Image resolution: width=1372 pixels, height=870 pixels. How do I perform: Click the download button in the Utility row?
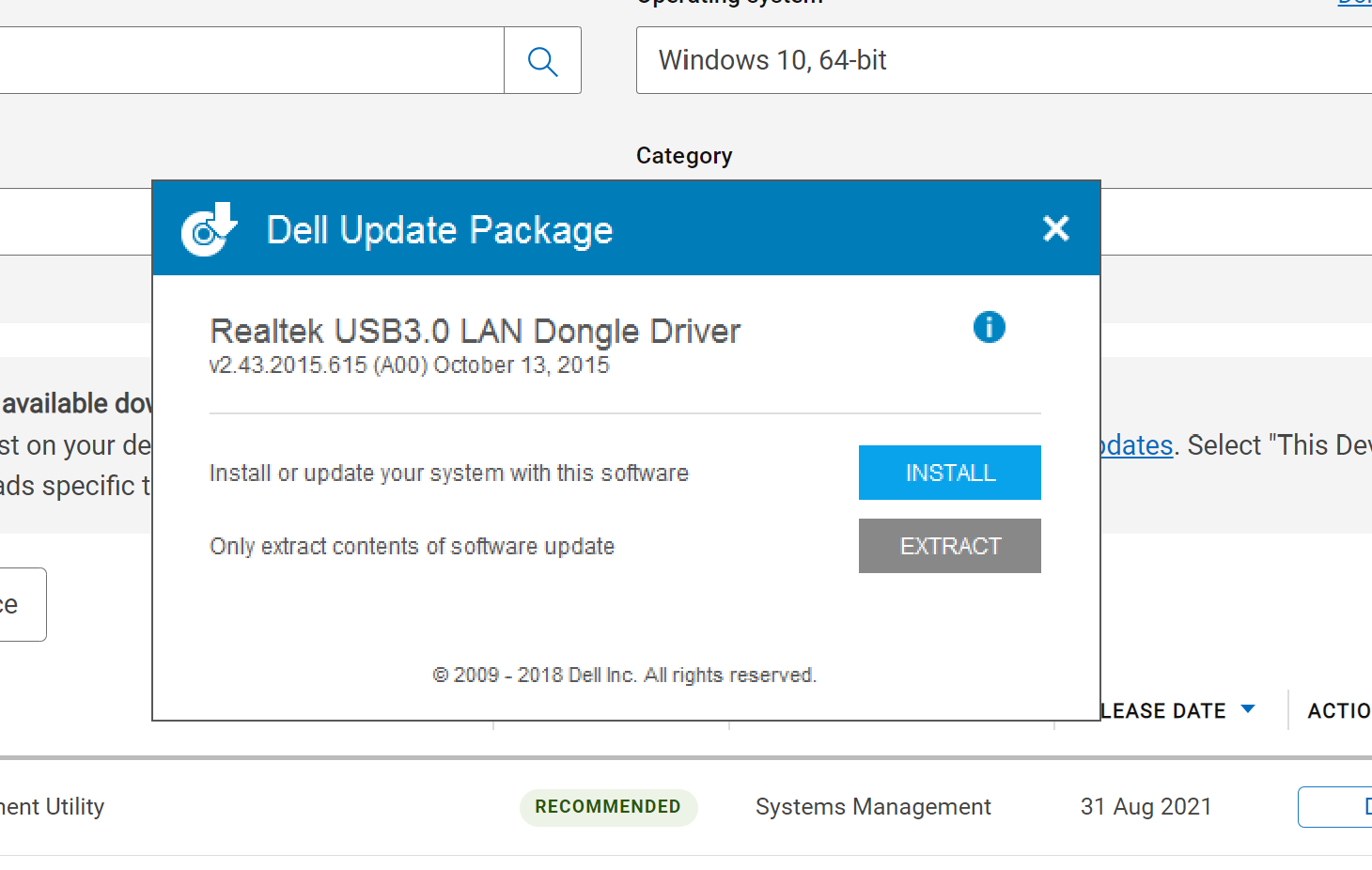click(1334, 807)
